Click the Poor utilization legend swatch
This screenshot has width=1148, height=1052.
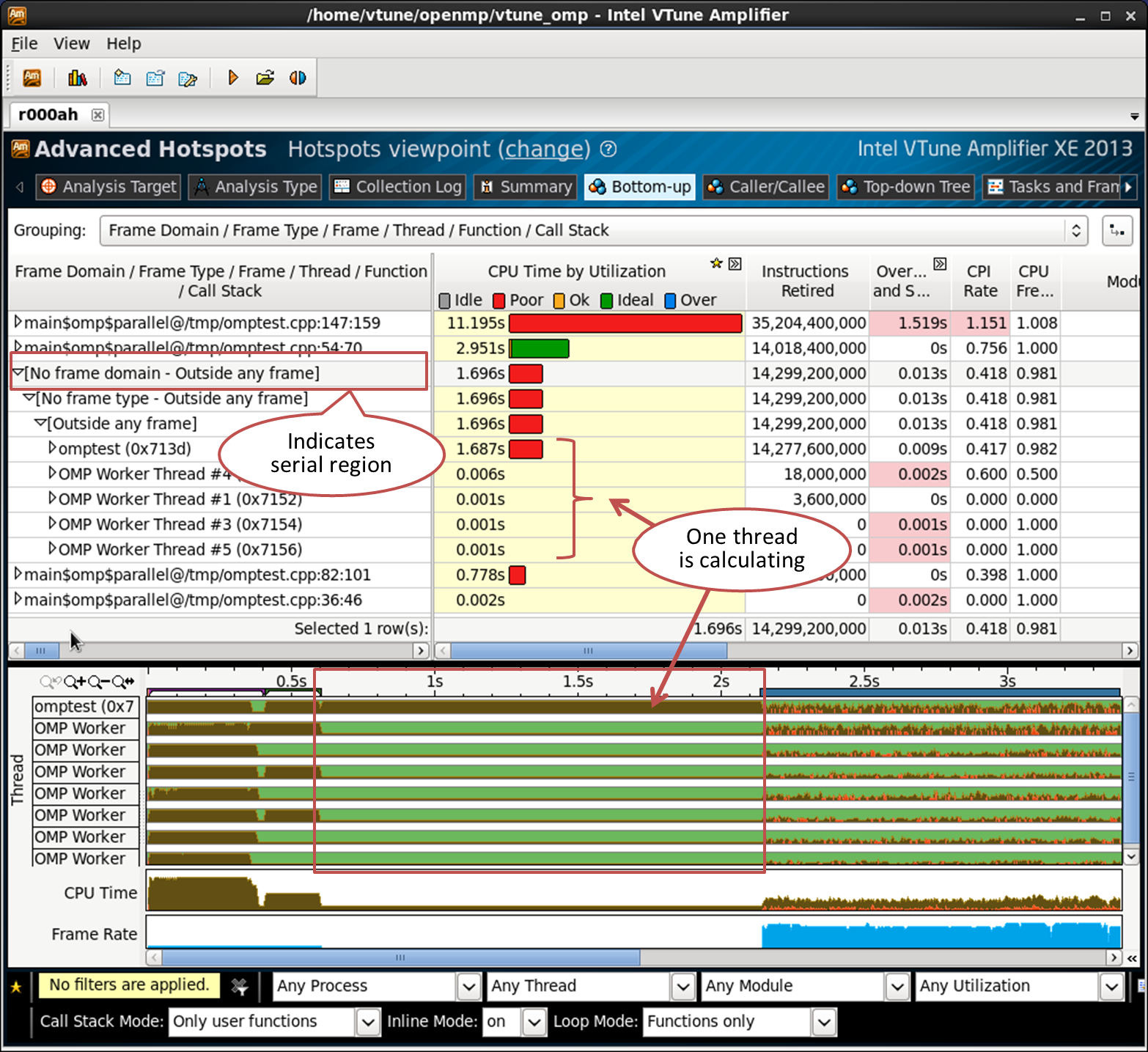coord(499,301)
